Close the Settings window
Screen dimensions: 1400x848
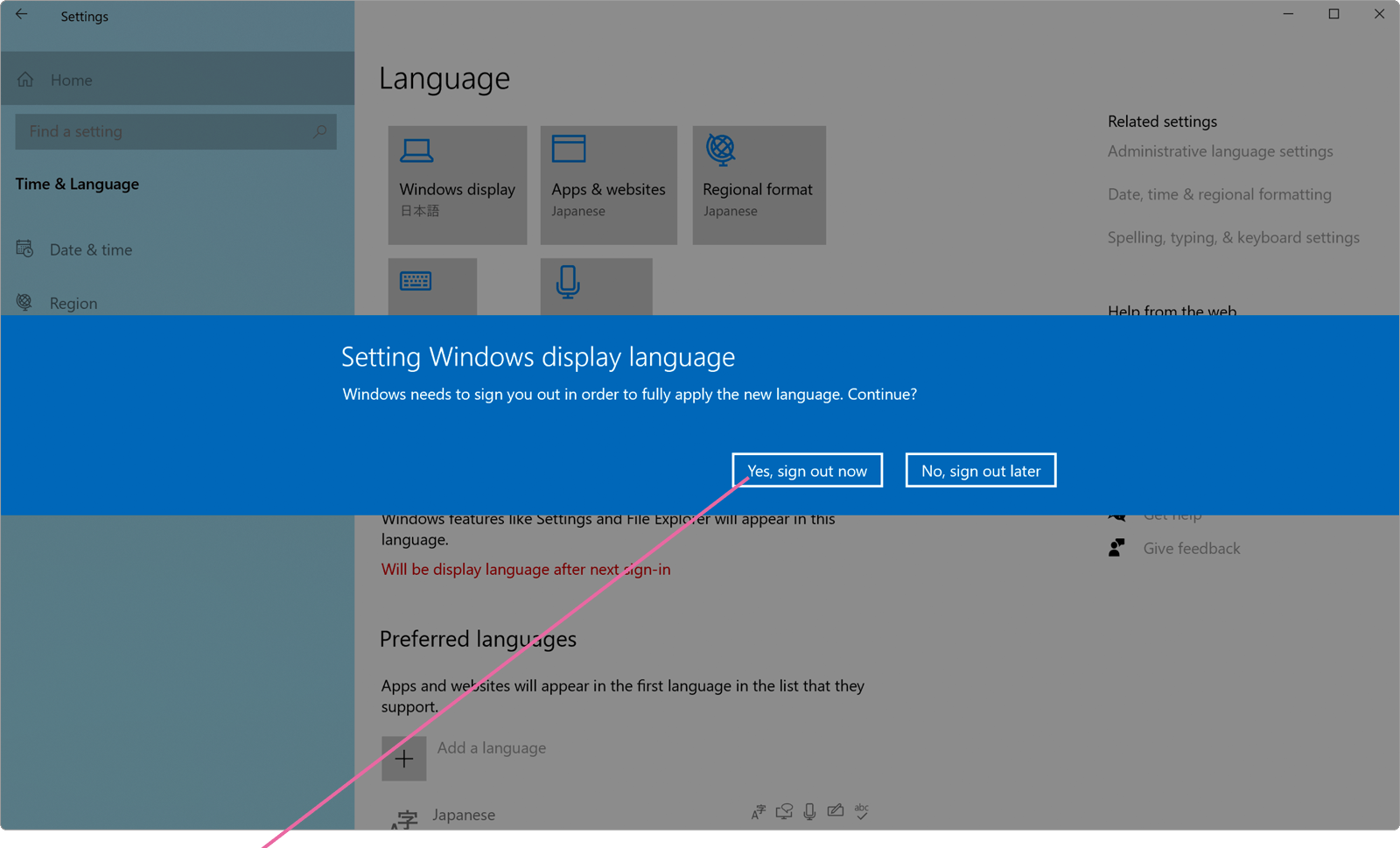(1379, 14)
